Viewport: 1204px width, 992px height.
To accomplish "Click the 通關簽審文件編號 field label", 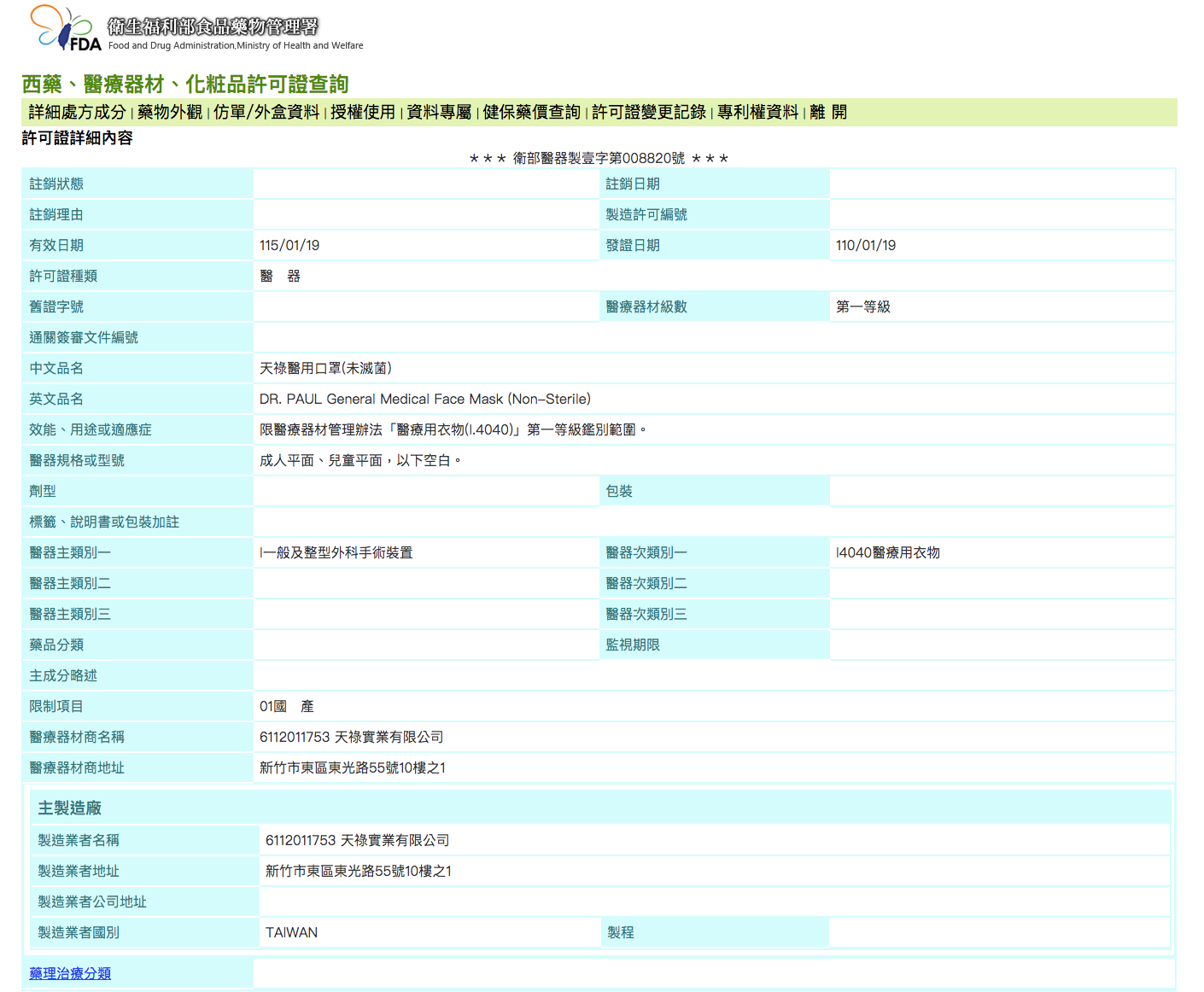I will 84,337.
